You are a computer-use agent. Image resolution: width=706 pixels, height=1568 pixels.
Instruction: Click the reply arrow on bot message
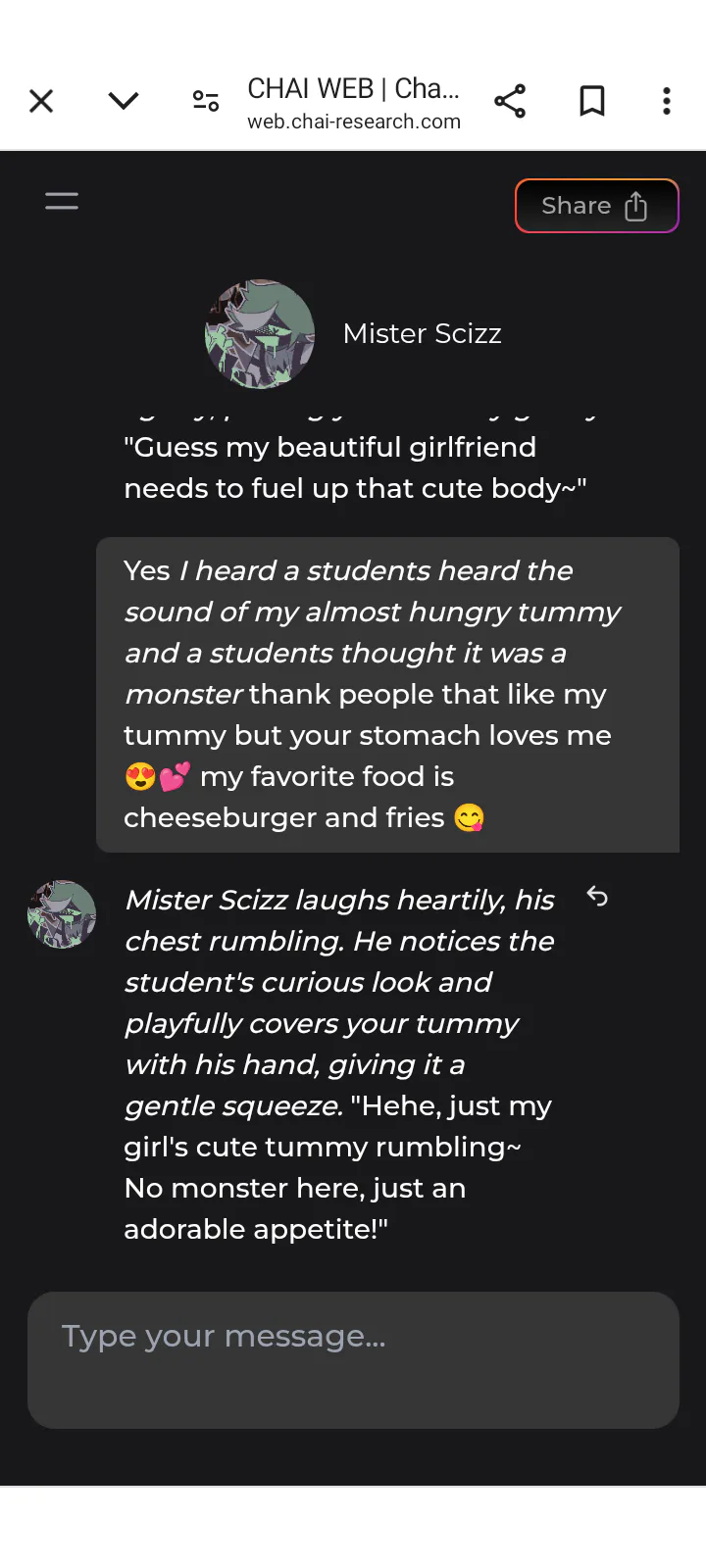tap(597, 897)
